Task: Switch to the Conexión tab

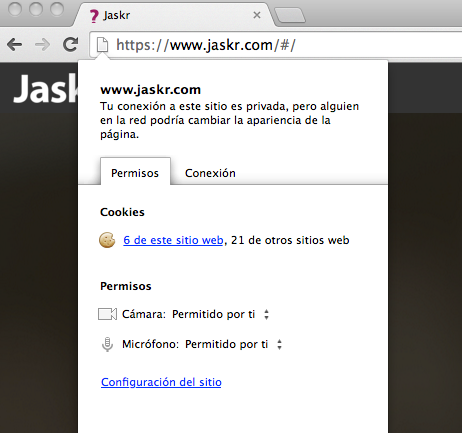Action: (210, 173)
